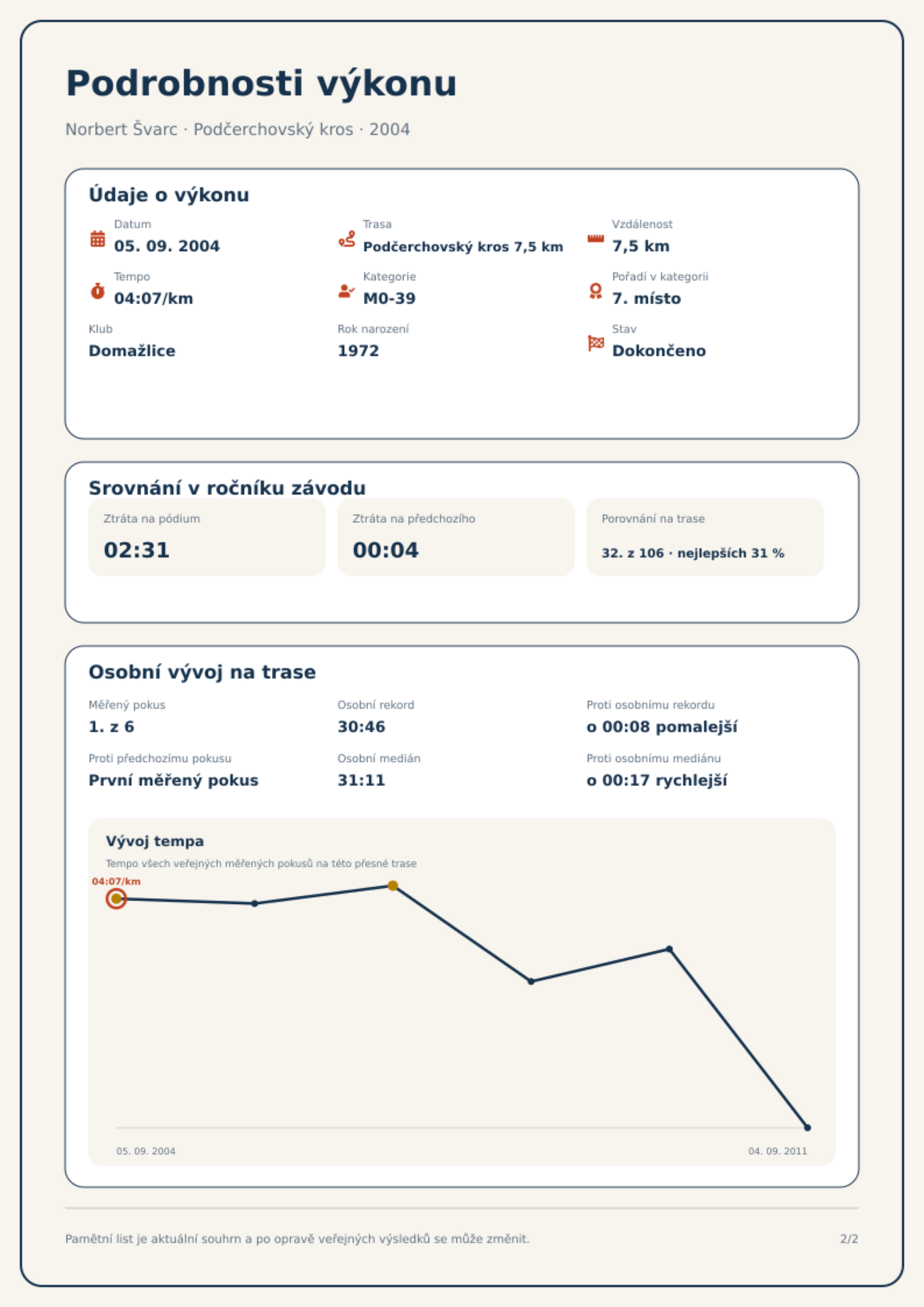This screenshot has width=924, height=1307.
Task: Click the checkered flag icon next to Stav
Action: 595,343
